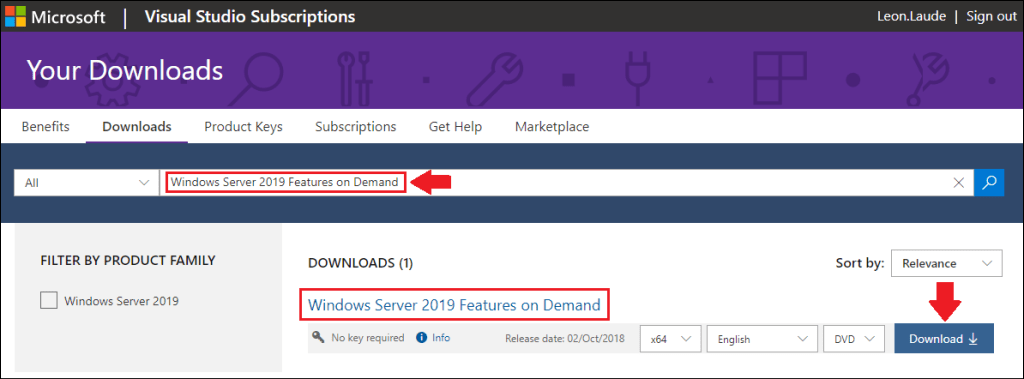Click the Sign out link
This screenshot has width=1024, height=379.
991,16
